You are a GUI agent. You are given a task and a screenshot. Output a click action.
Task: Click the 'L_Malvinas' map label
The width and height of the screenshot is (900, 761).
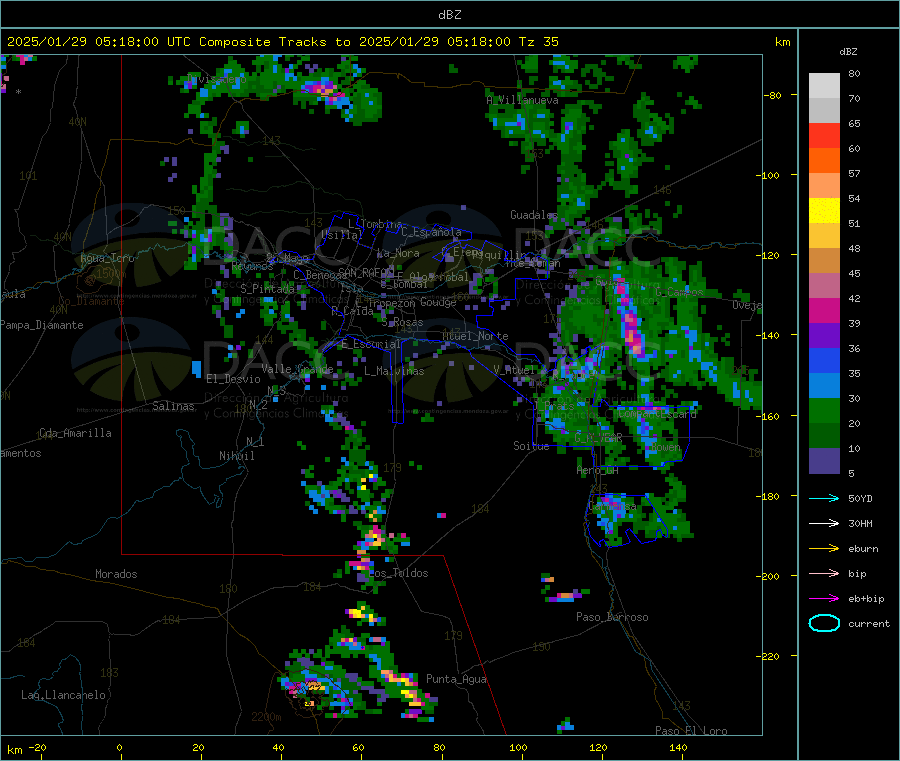(394, 371)
